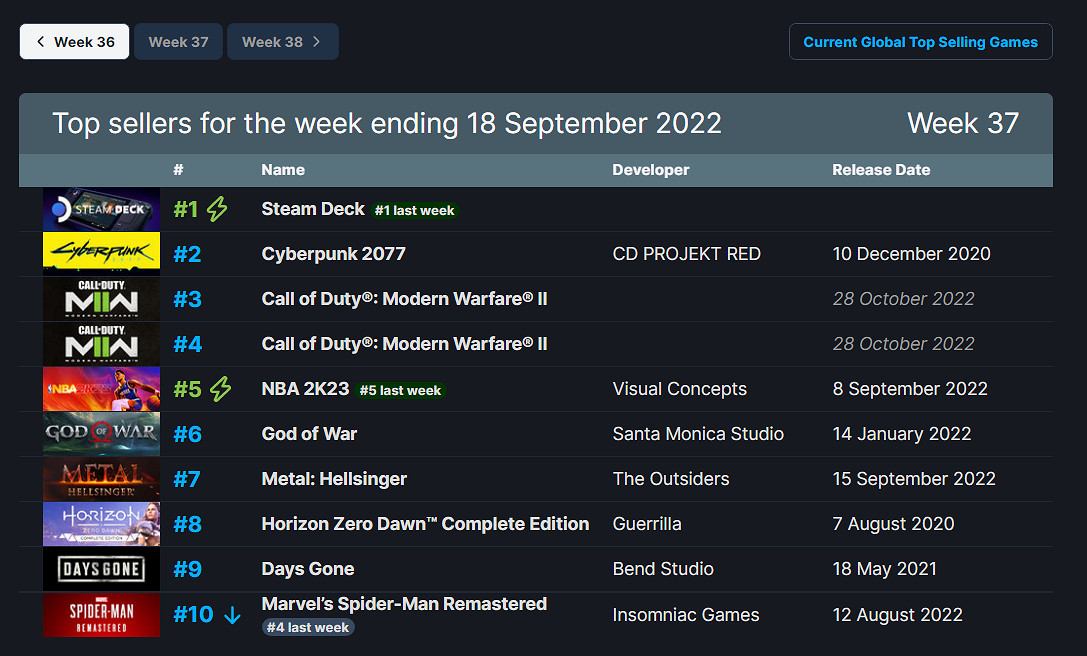Click the CD PROJEKT RED developer name
The width and height of the screenshot is (1087, 656).
[686, 254]
